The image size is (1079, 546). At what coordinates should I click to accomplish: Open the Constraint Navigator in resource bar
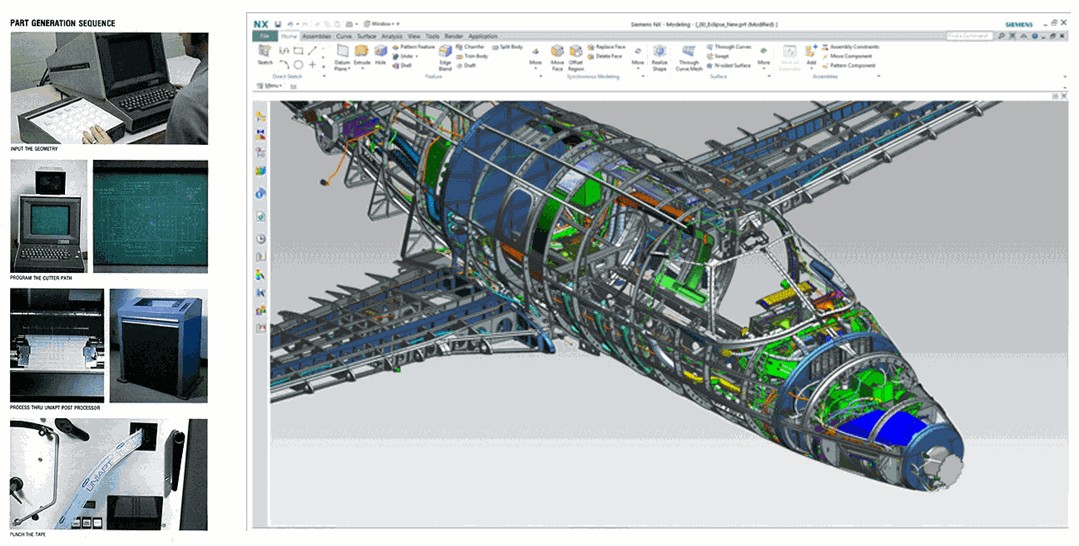pos(261,134)
